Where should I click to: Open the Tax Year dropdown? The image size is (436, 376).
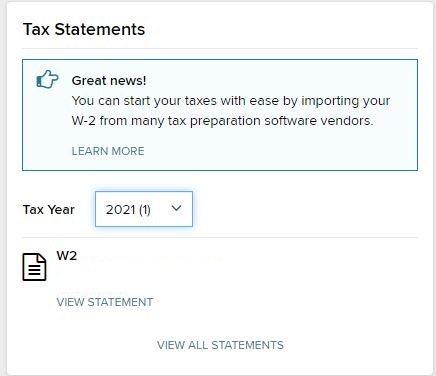144,209
